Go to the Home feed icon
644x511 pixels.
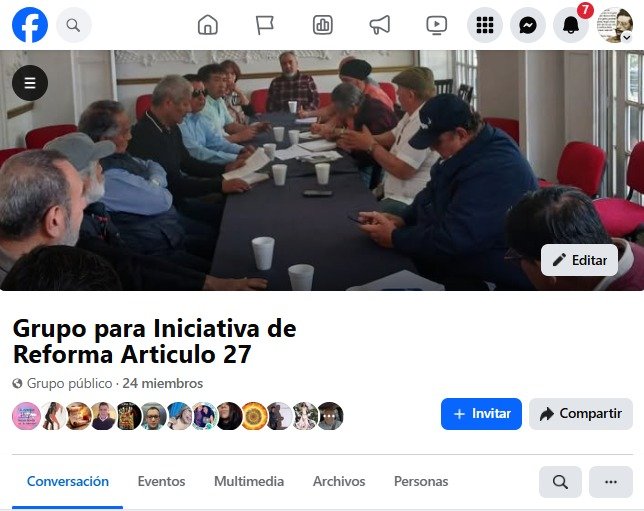point(208,25)
